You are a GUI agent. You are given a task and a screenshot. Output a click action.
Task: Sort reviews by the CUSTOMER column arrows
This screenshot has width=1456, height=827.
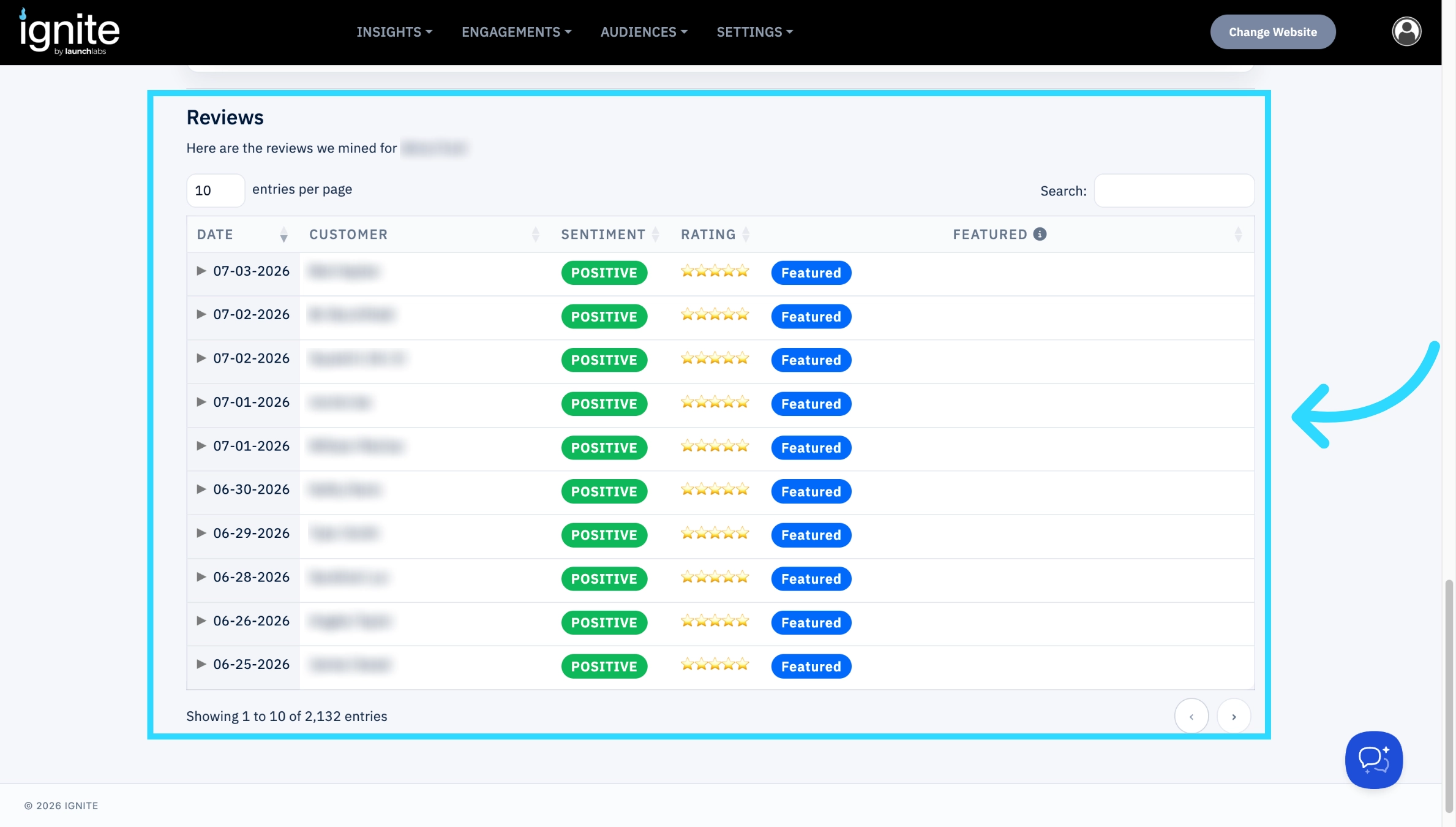pos(535,235)
